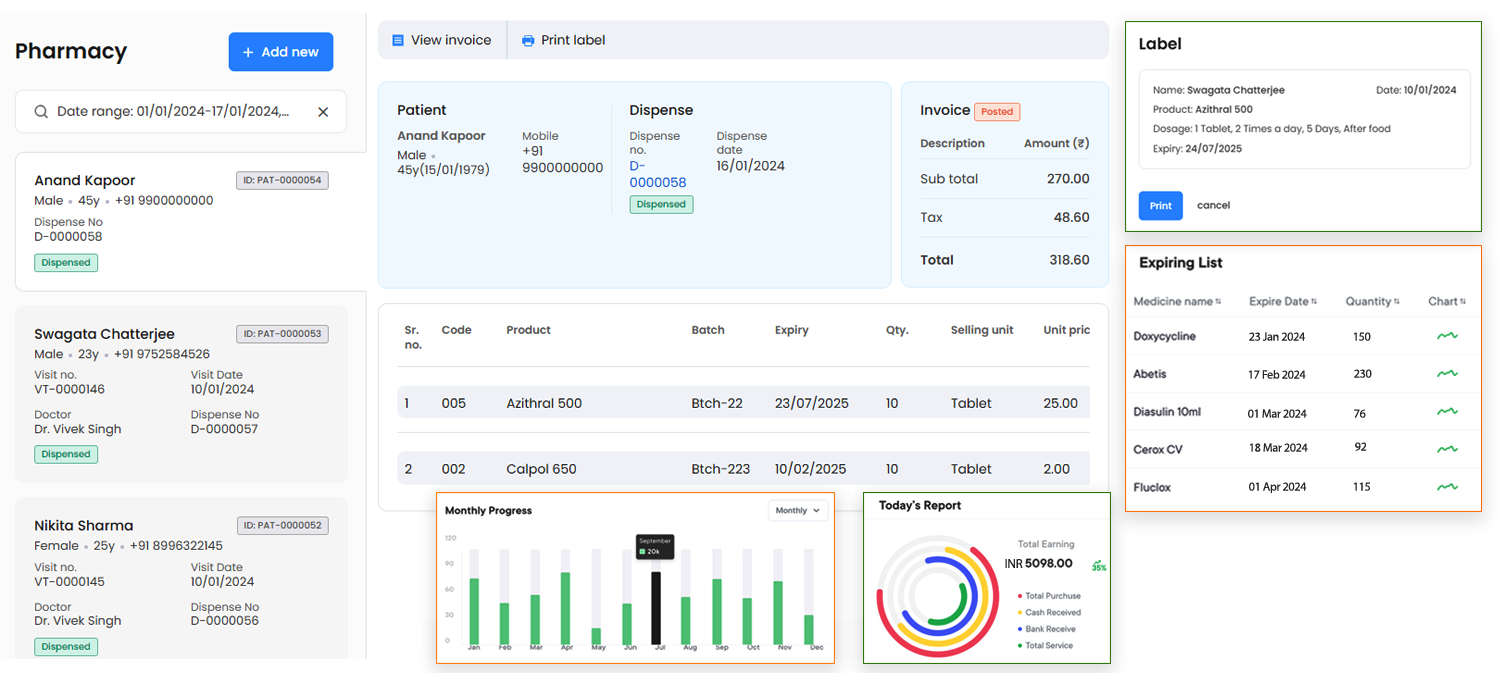Click the search magnifier icon
Image resolution: width=1499 pixels, height=673 pixels.
[x=41, y=112]
